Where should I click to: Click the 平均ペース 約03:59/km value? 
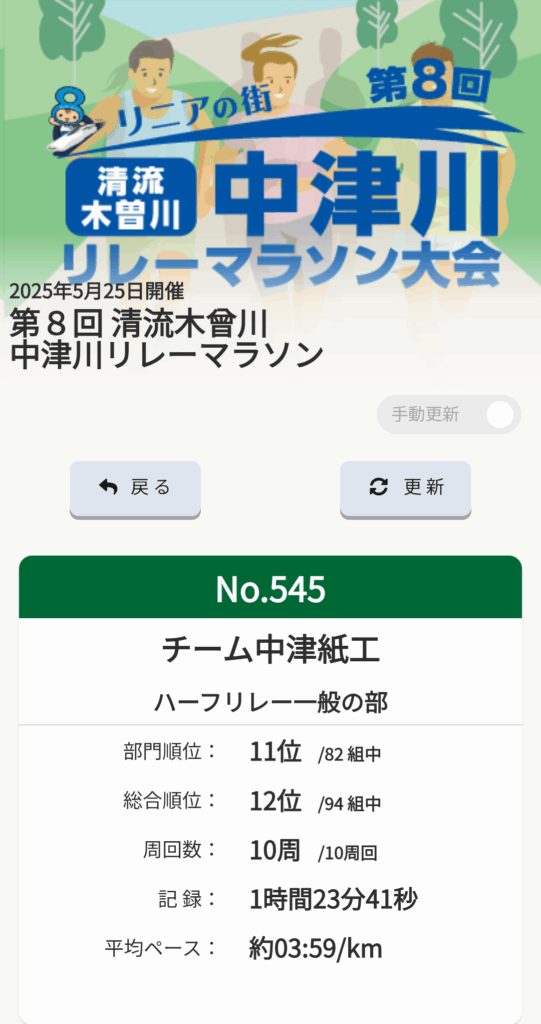316,948
